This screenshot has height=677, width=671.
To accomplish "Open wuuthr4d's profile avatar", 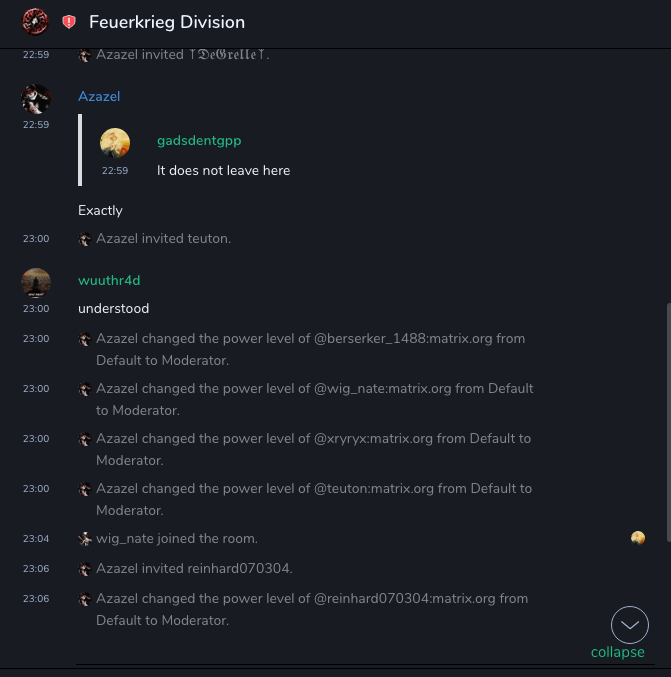I will click(36, 283).
